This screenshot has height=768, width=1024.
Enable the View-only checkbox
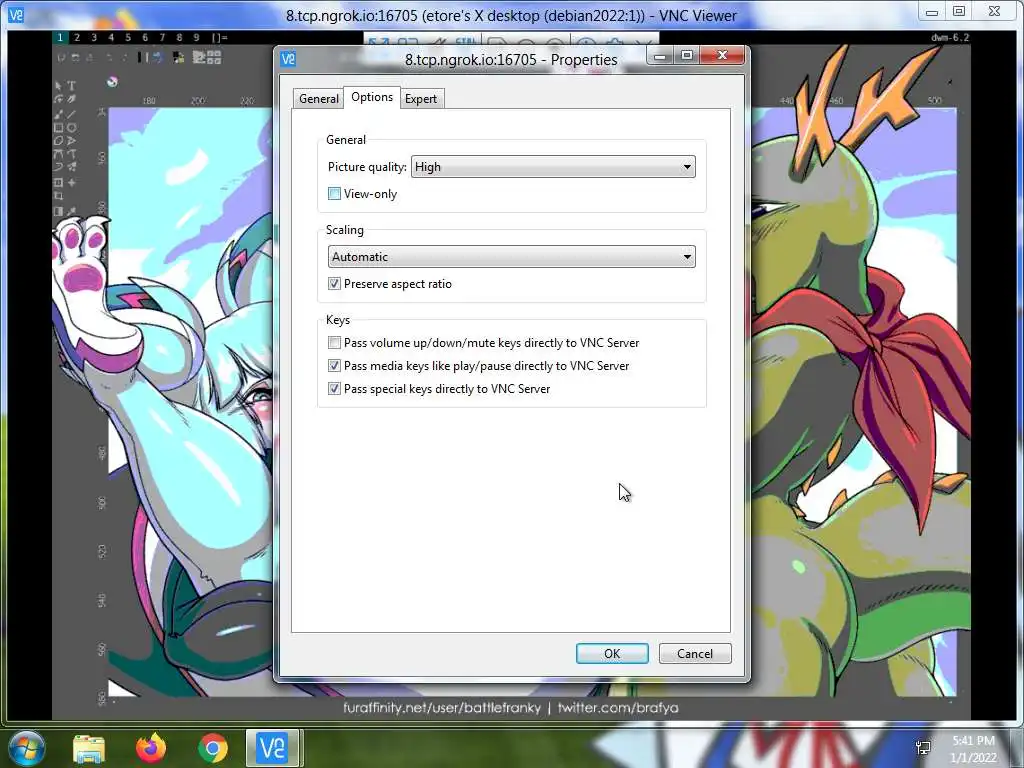click(x=334, y=194)
